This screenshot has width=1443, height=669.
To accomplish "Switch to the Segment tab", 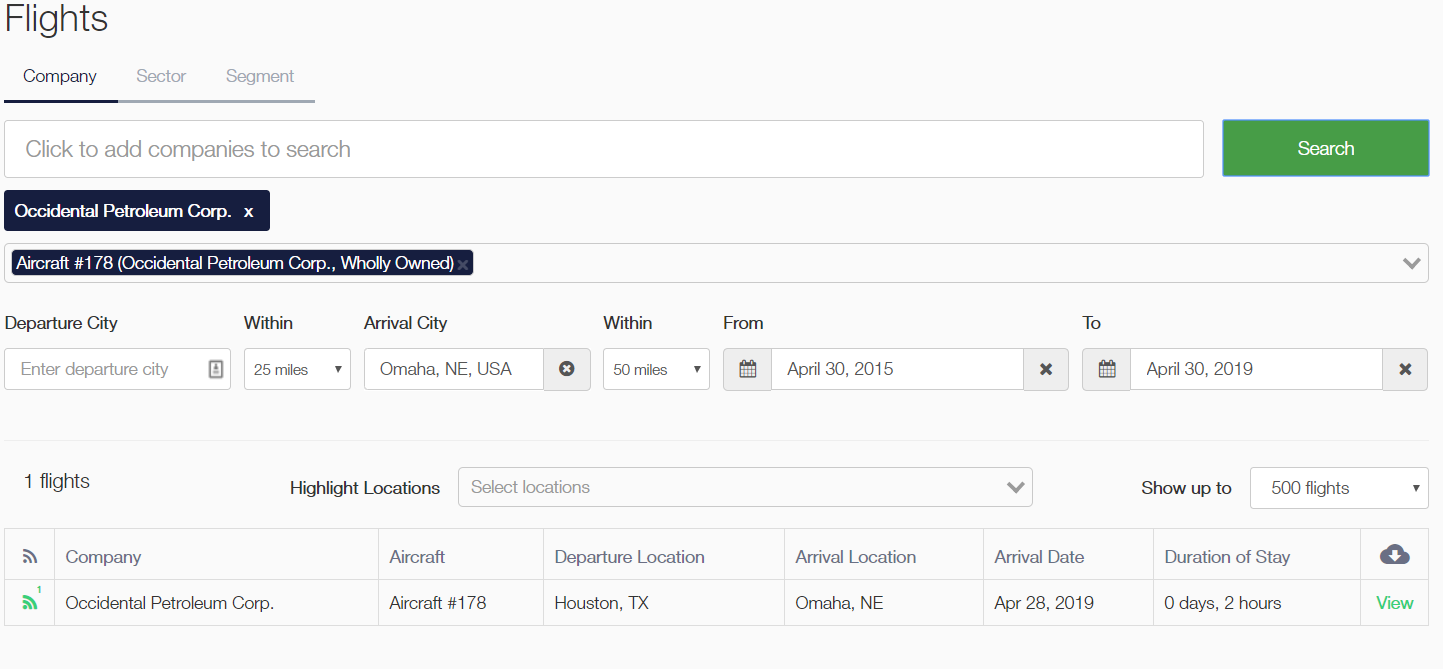I will [x=260, y=76].
